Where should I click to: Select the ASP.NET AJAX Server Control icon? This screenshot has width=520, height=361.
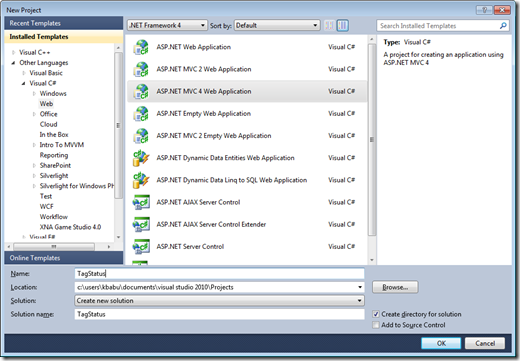coord(141,202)
